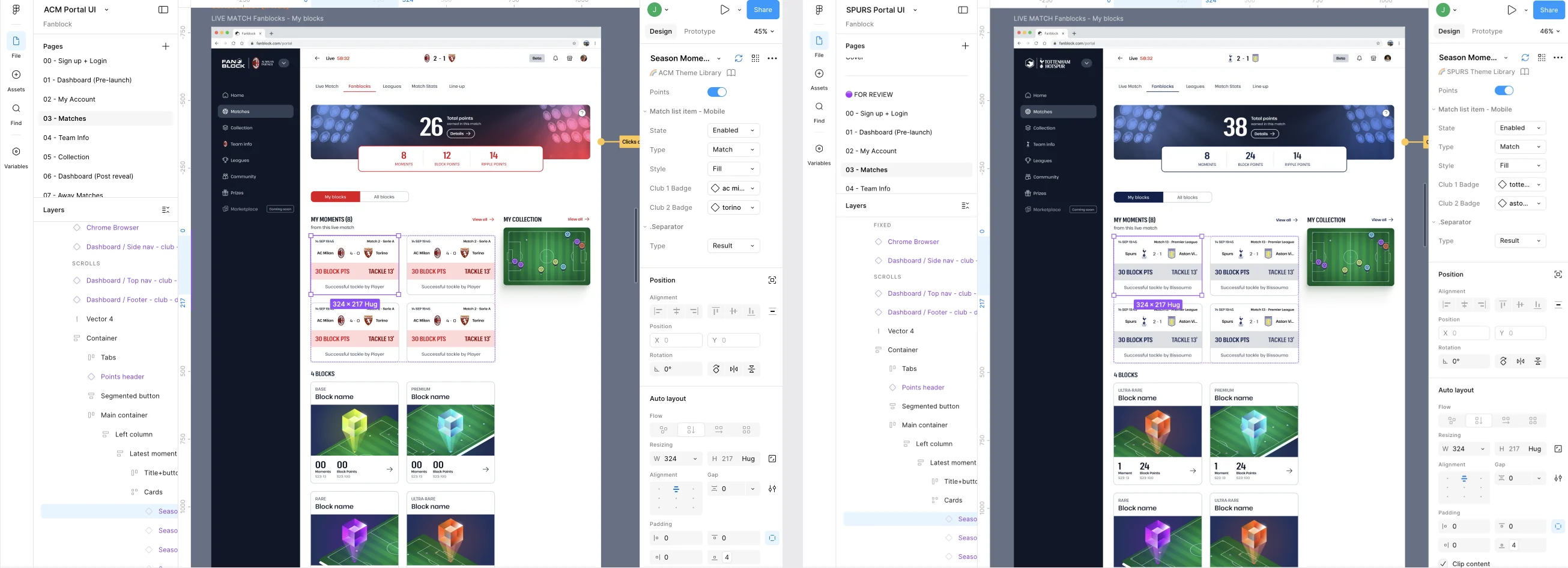Open State Enabled dropdown in ACM window

click(x=733, y=130)
